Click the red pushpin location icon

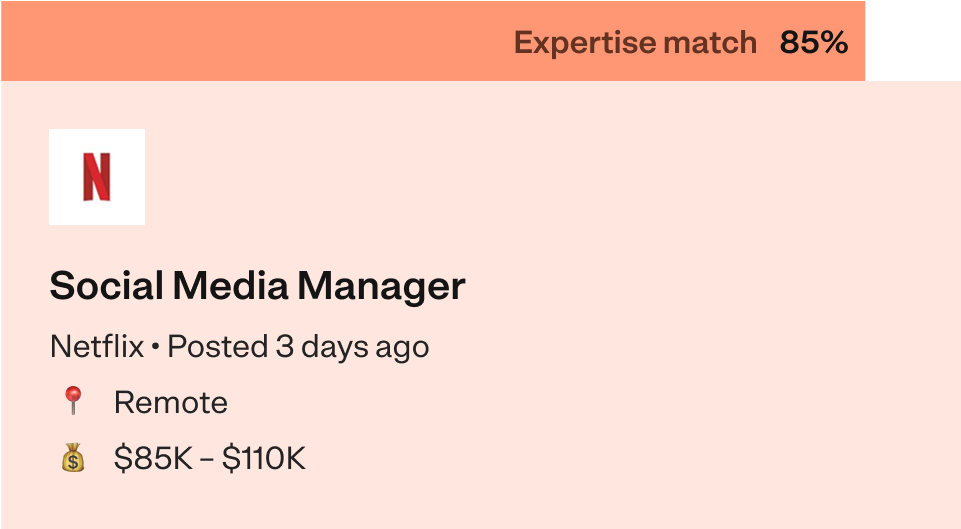point(73,401)
